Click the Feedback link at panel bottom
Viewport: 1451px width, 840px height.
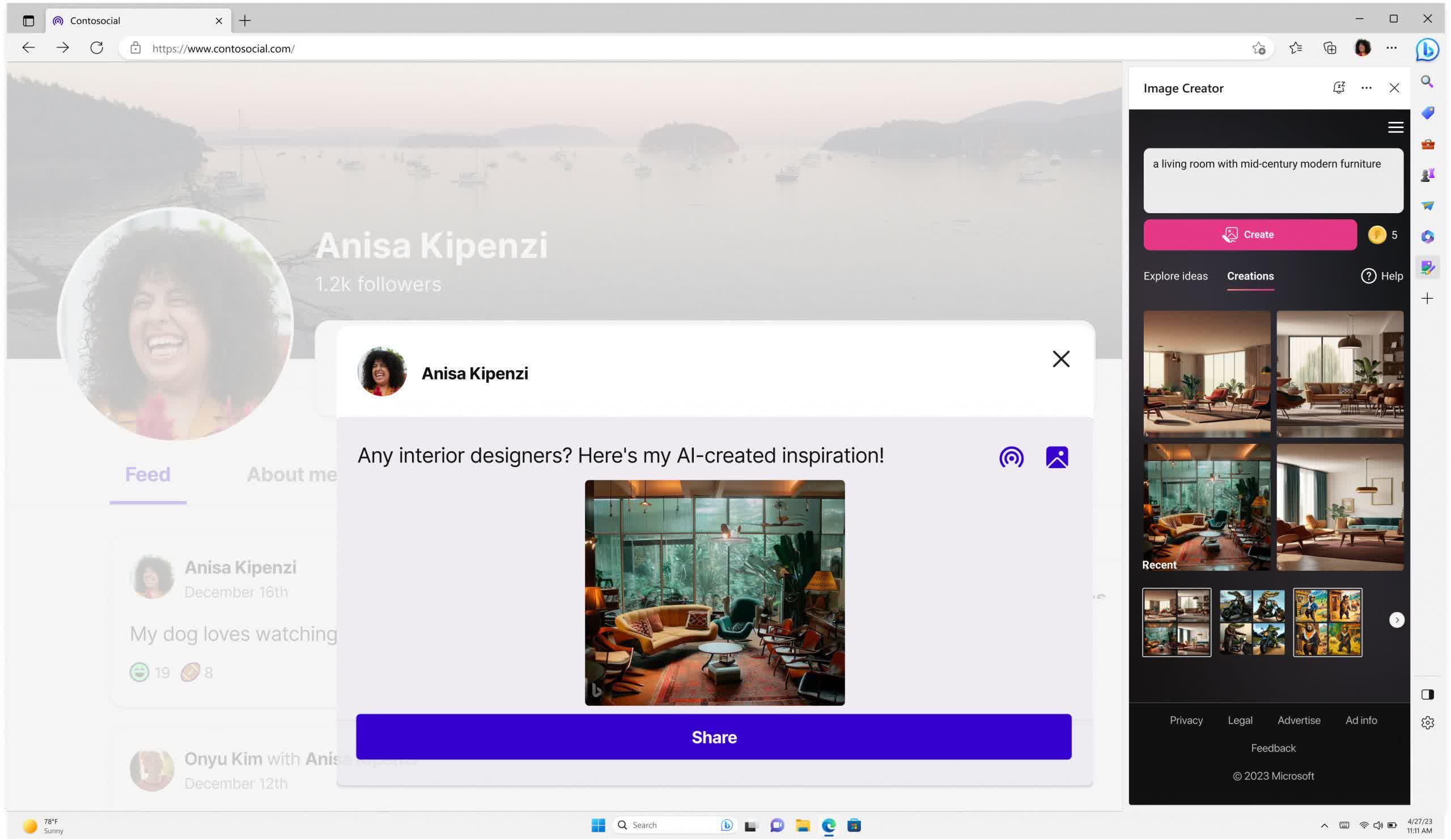[1273, 748]
